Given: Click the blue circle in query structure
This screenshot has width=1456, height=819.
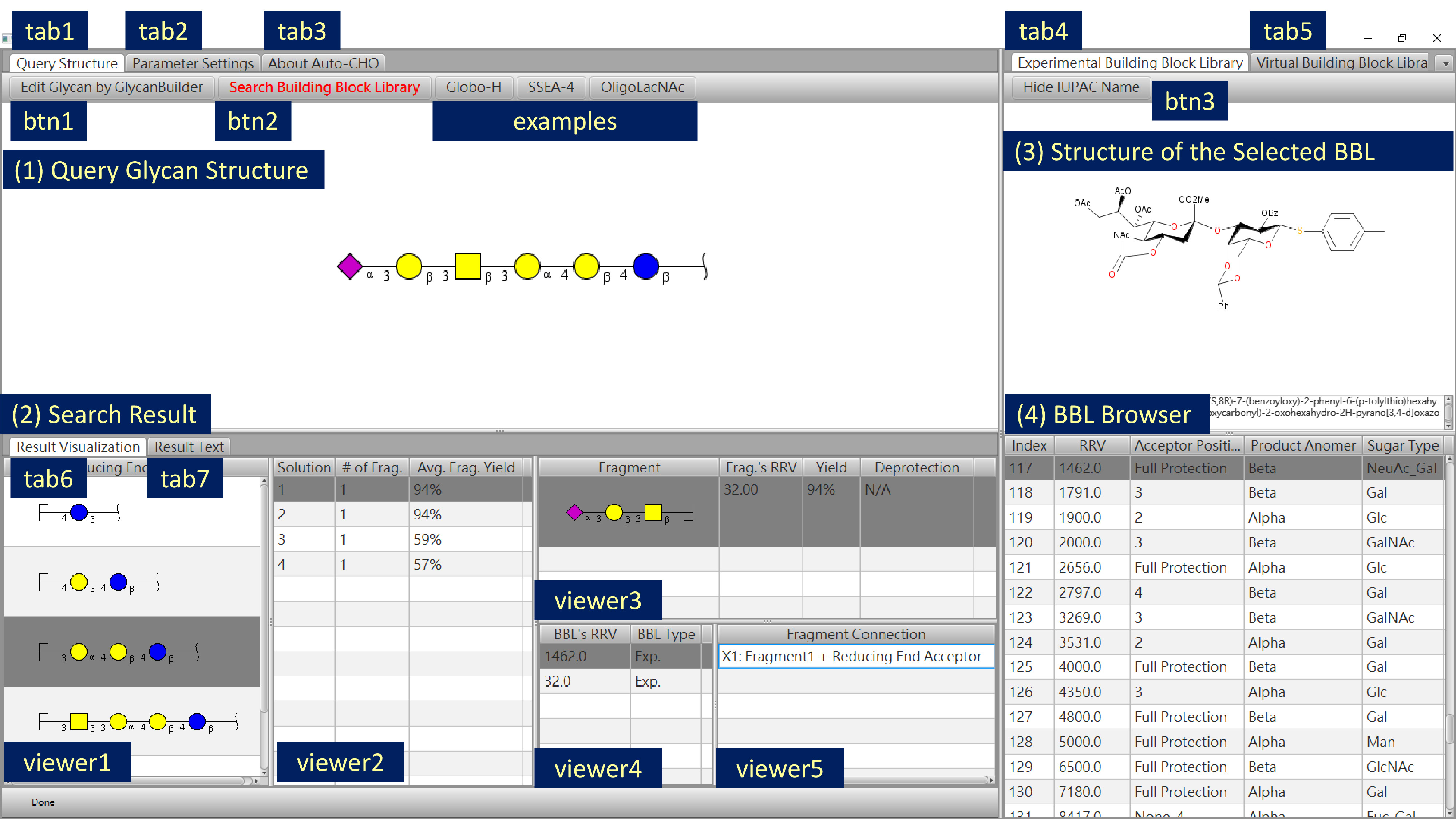Looking at the screenshot, I should (x=645, y=266).
